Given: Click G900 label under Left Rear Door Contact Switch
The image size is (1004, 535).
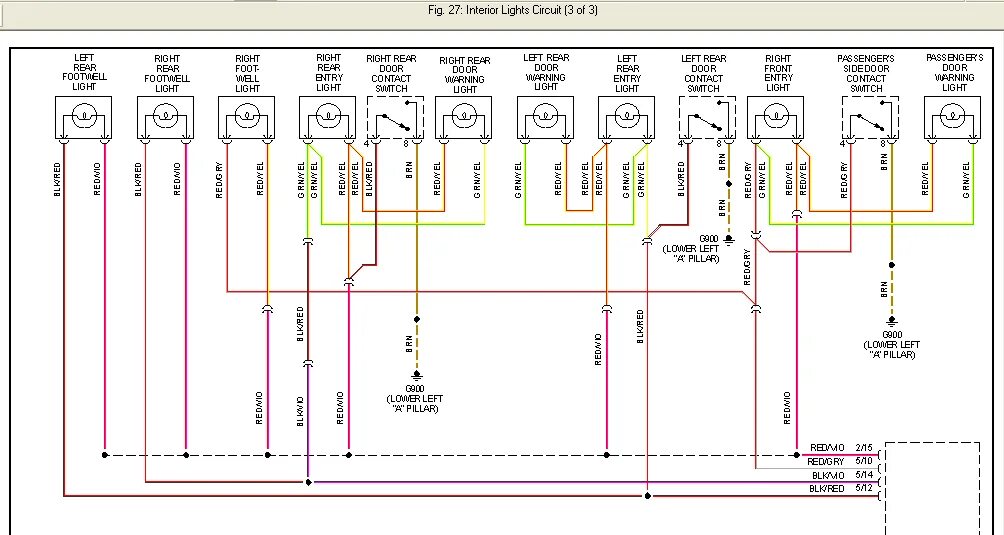Looking at the screenshot, I should 709,239.
